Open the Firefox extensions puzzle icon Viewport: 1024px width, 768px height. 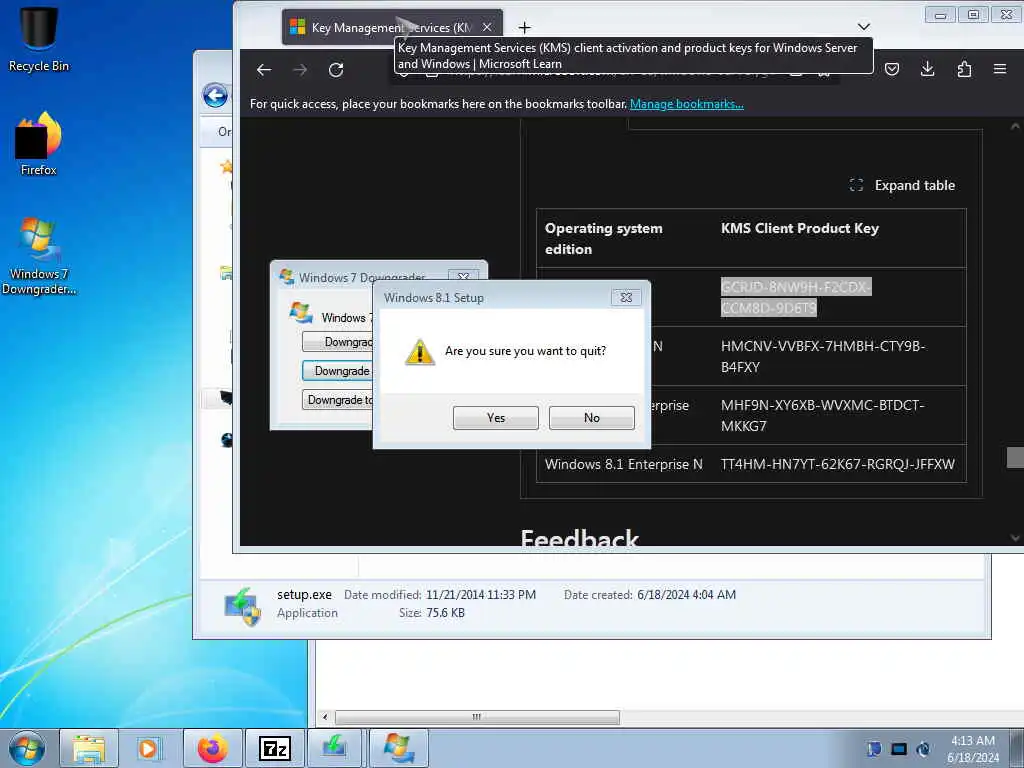click(x=964, y=69)
